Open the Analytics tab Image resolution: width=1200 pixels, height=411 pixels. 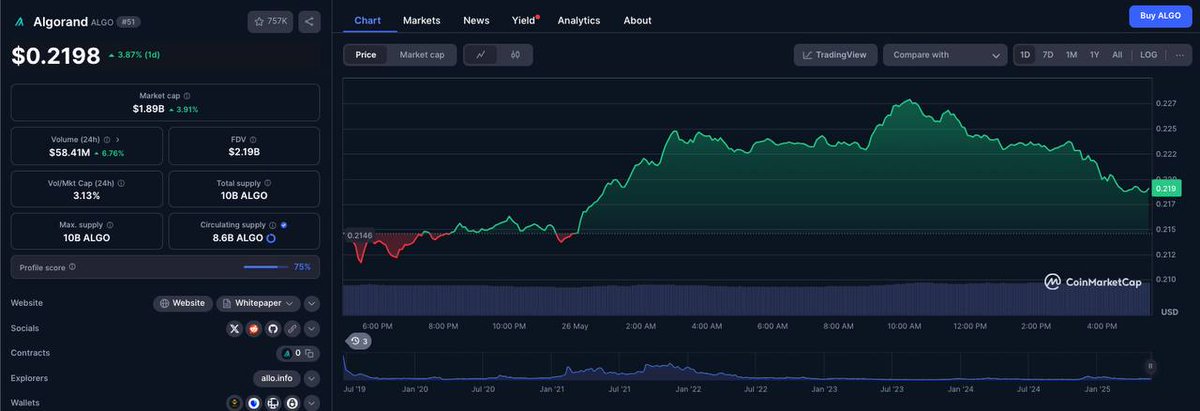[x=579, y=20]
